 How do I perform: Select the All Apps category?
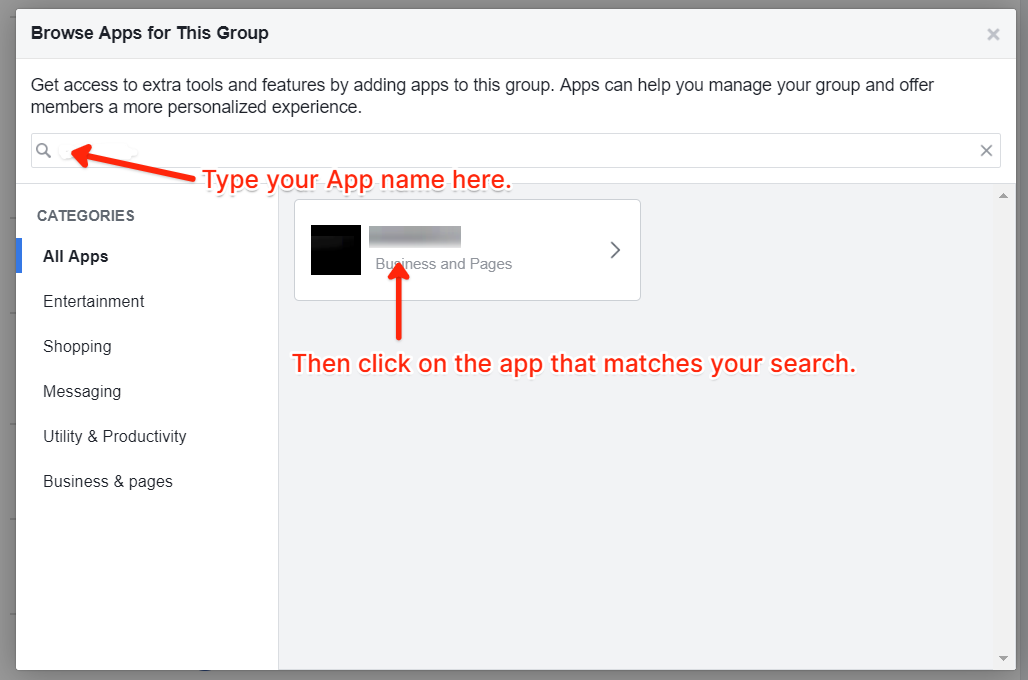pyautogui.click(x=76, y=256)
